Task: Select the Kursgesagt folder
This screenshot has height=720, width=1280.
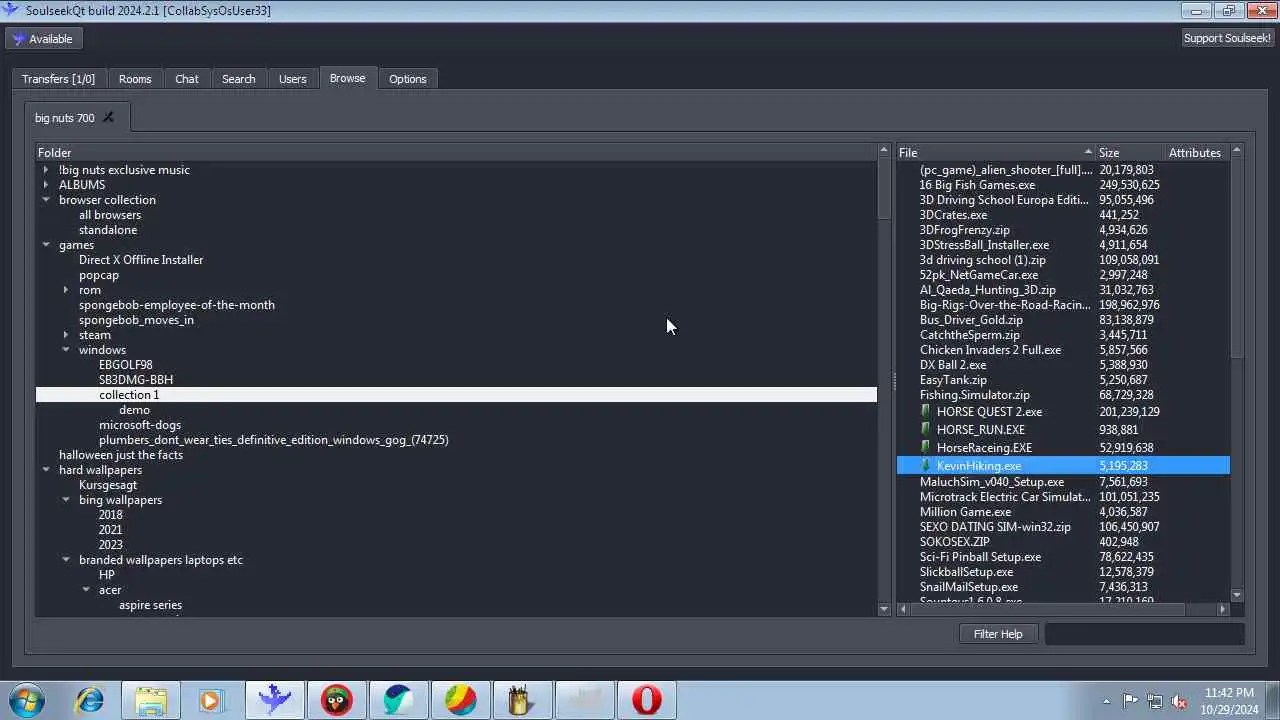Action: pos(108,485)
